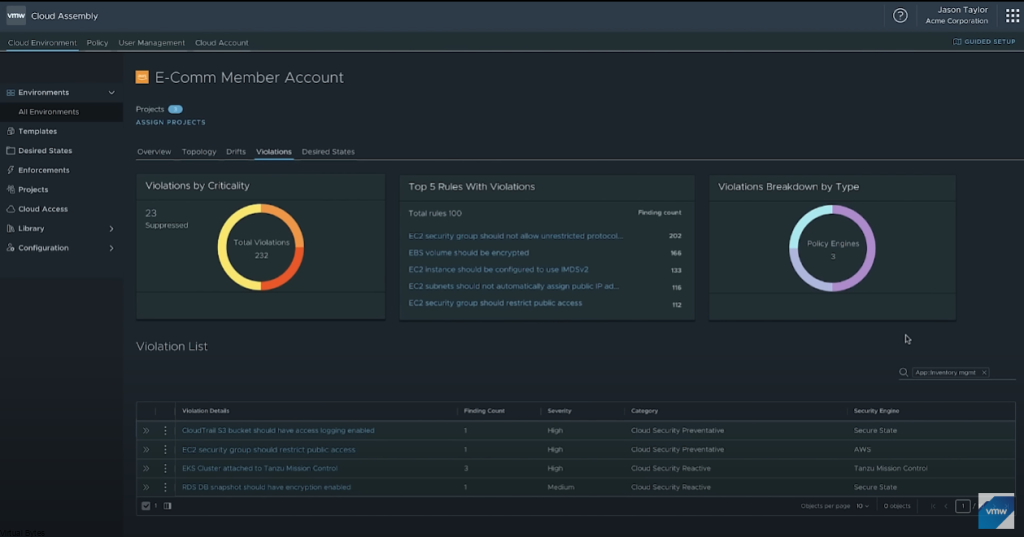Sort by the Severity column header
This screenshot has width=1024, height=537.
pyautogui.click(x=559, y=411)
